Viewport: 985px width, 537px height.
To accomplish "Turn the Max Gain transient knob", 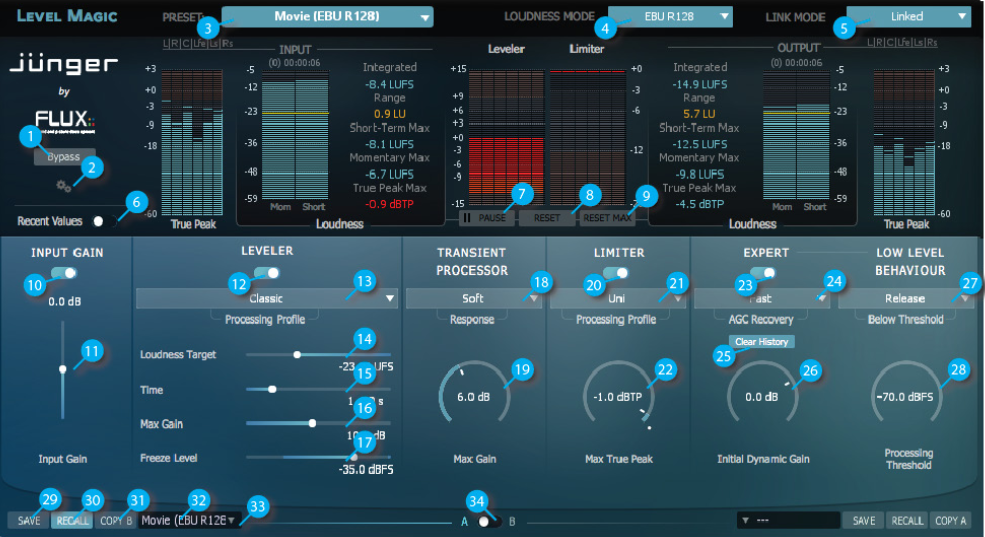I will 473,396.
